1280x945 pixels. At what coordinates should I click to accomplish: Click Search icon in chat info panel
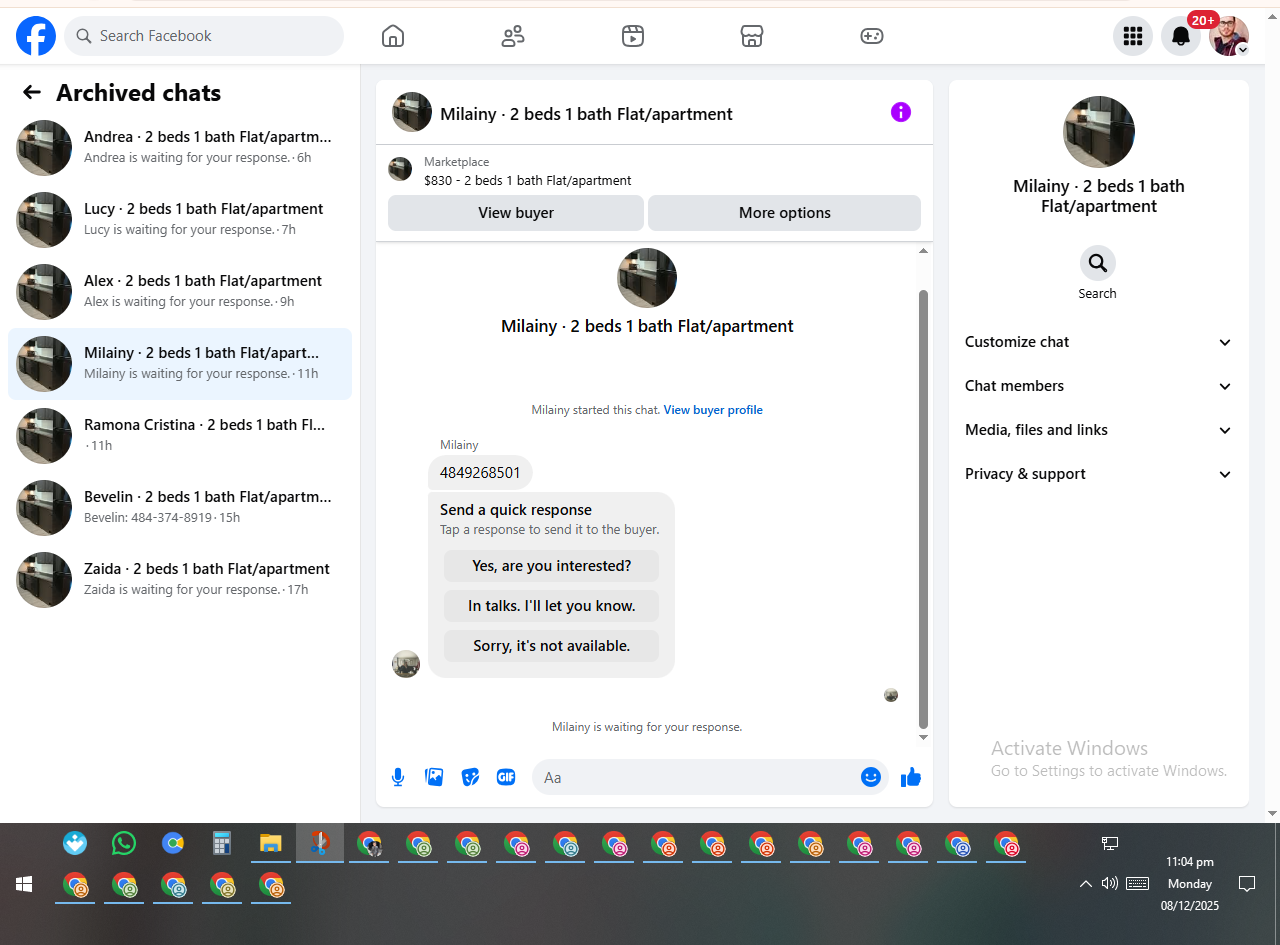coord(1098,263)
